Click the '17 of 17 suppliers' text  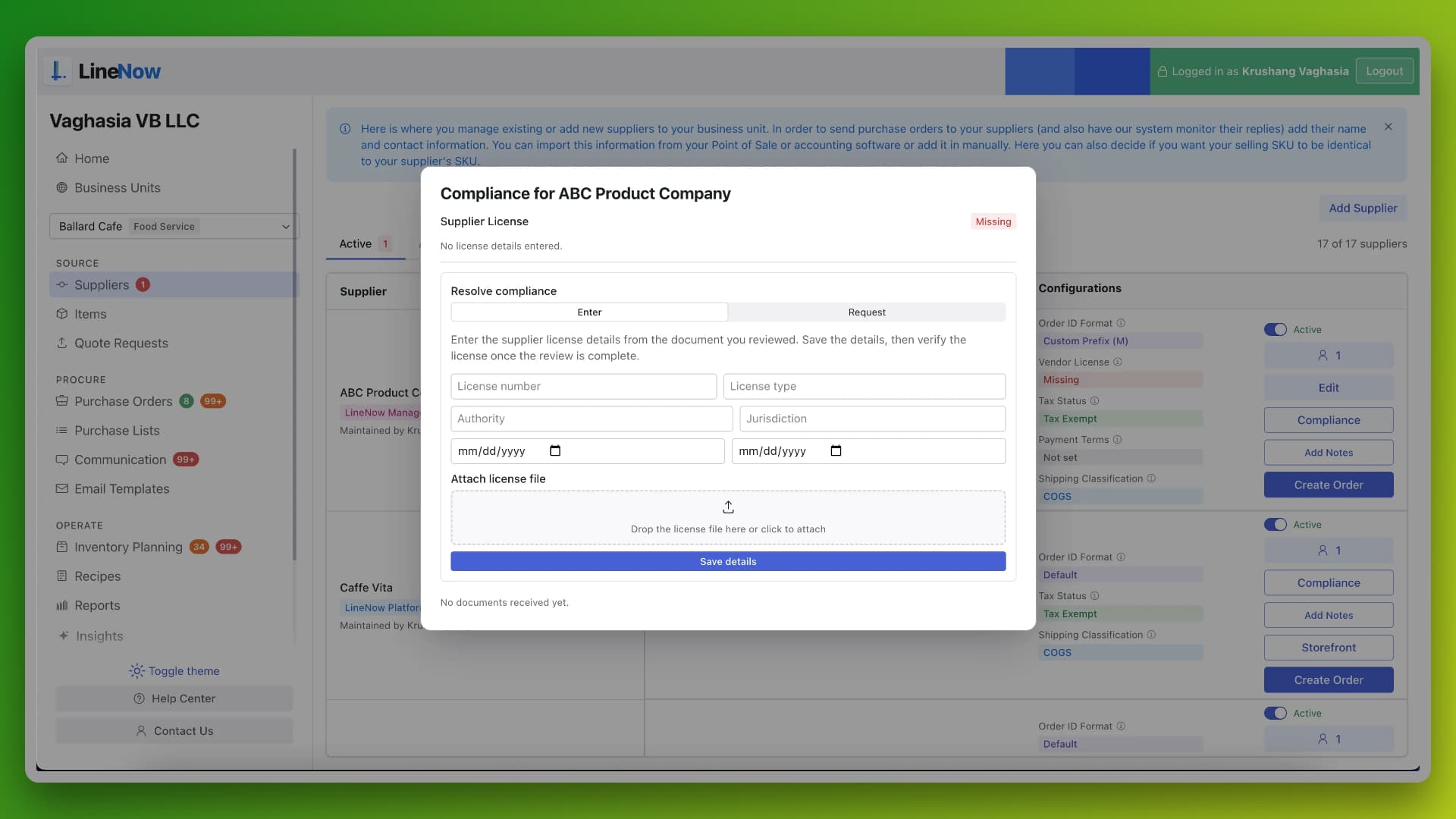pyautogui.click(x=1362, y=244)
